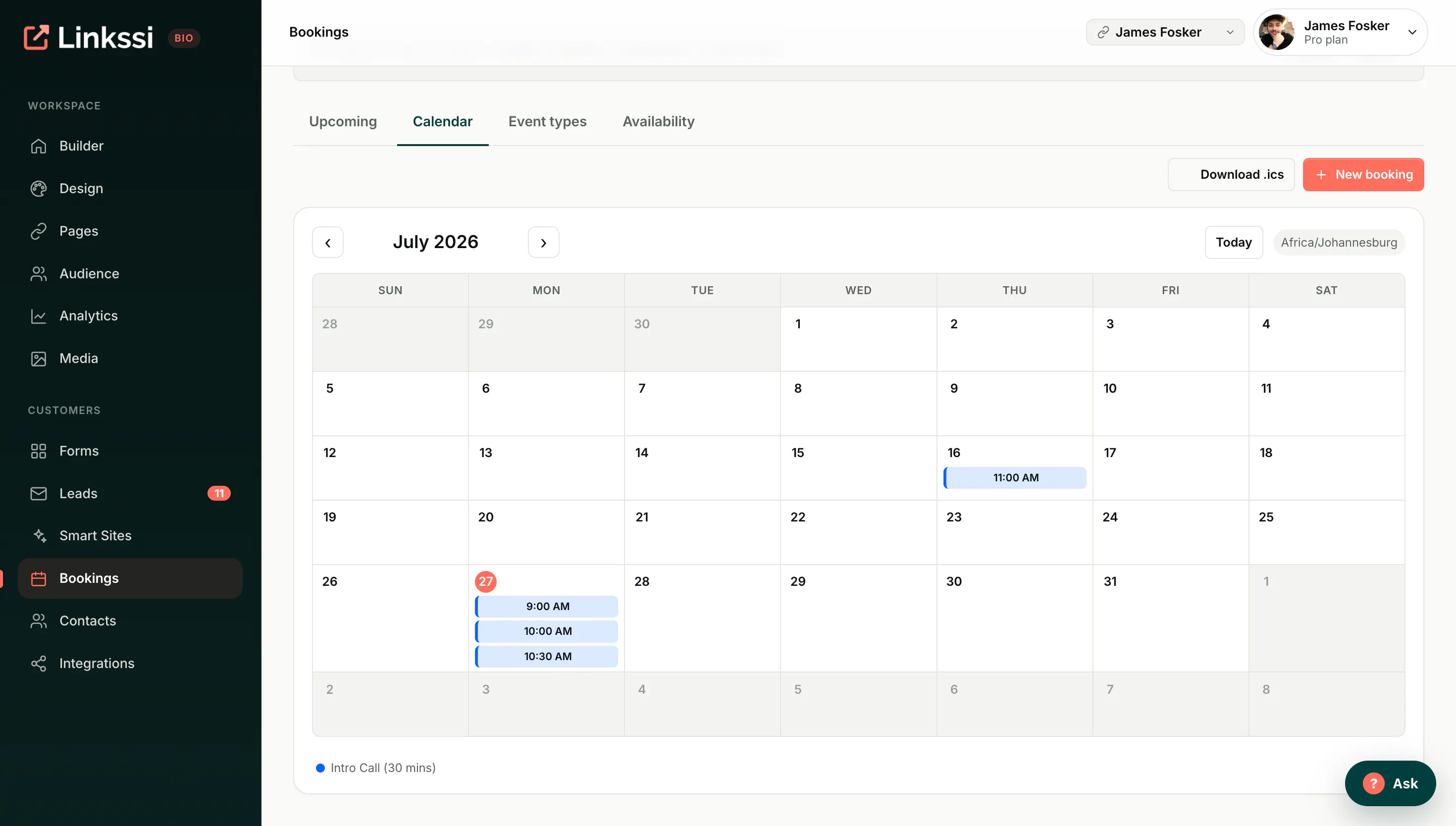Select July 20 in the calendar
1456x826 pixels.
click(x=546, y=532)
